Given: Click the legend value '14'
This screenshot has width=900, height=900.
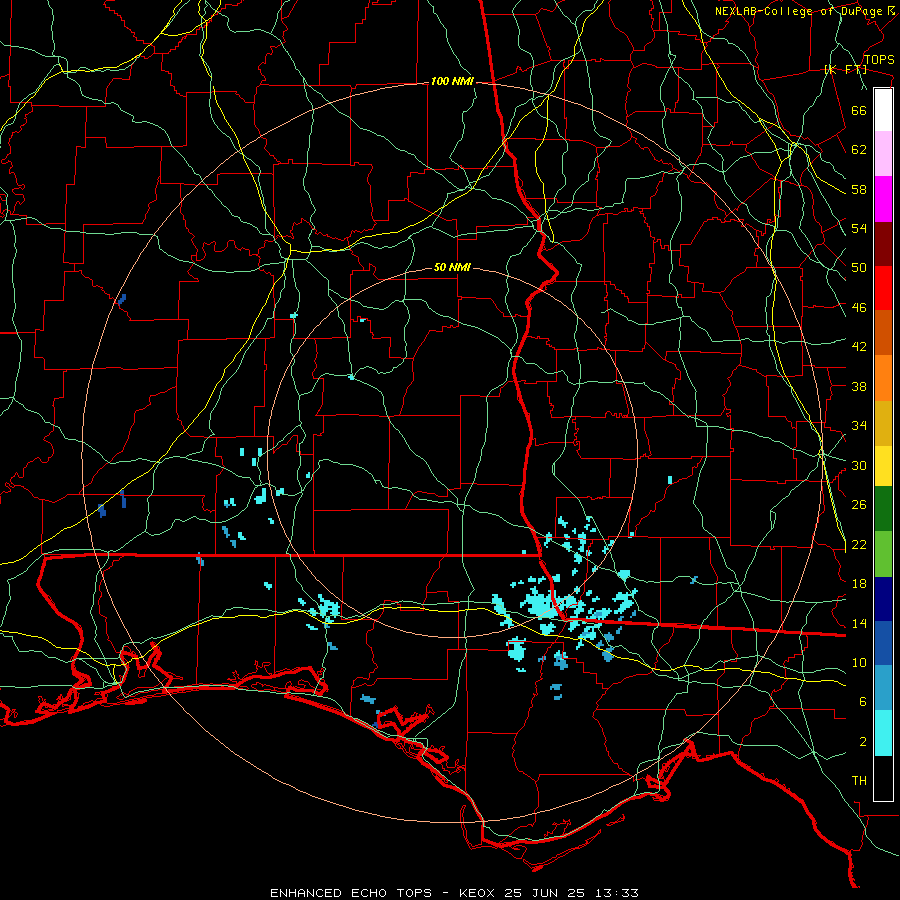Looking at the screenshot, I should [x=859, y=623].
